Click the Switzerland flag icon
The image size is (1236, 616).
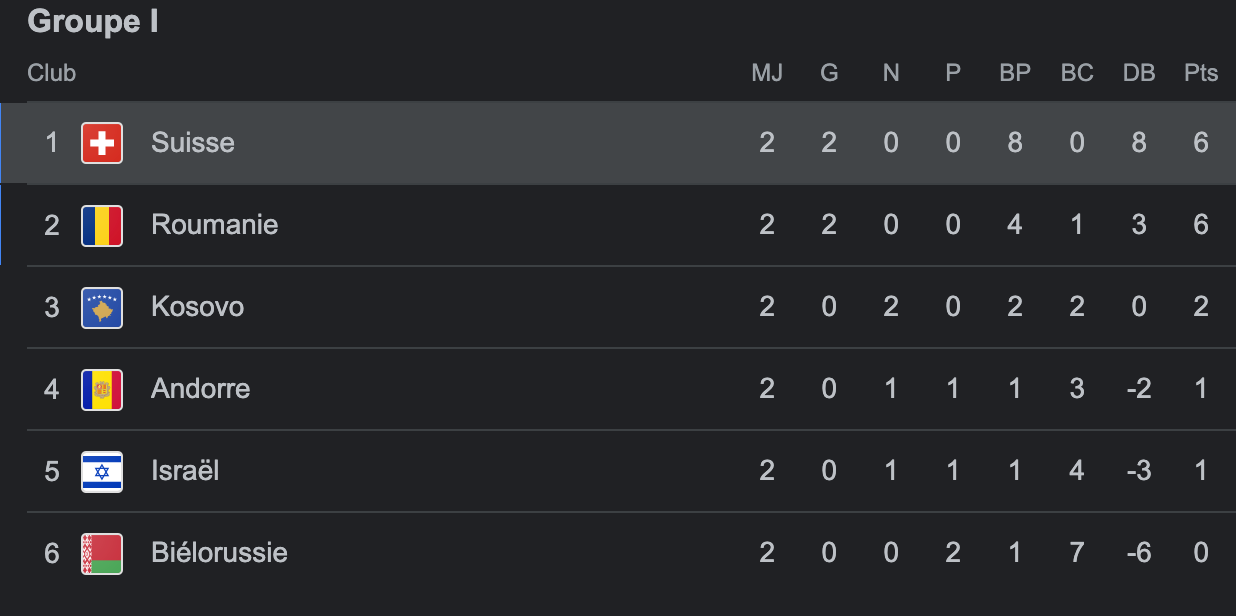(102, 143)
